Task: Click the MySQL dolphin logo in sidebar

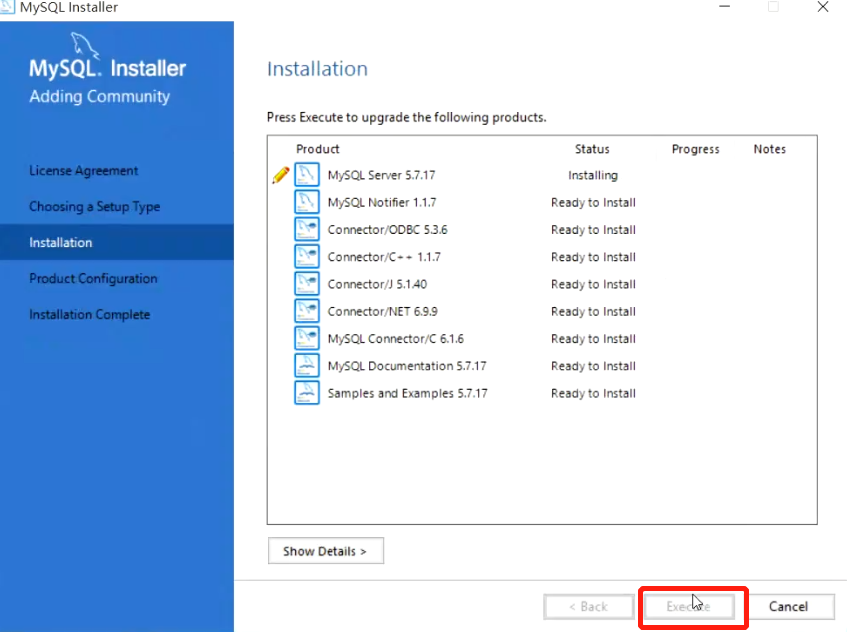Action: tap(85, 46)
